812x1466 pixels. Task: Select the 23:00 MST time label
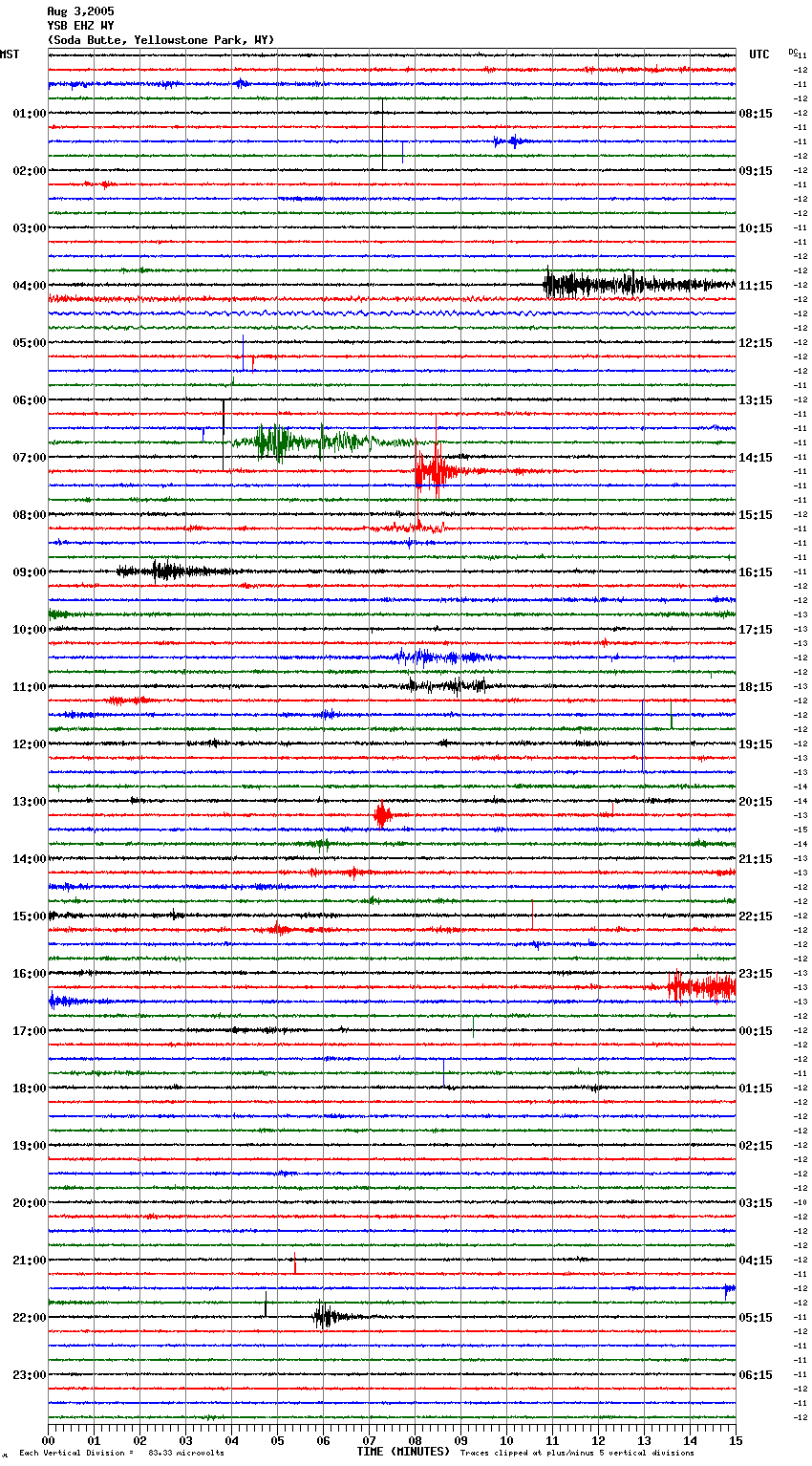coord(30,1375)
